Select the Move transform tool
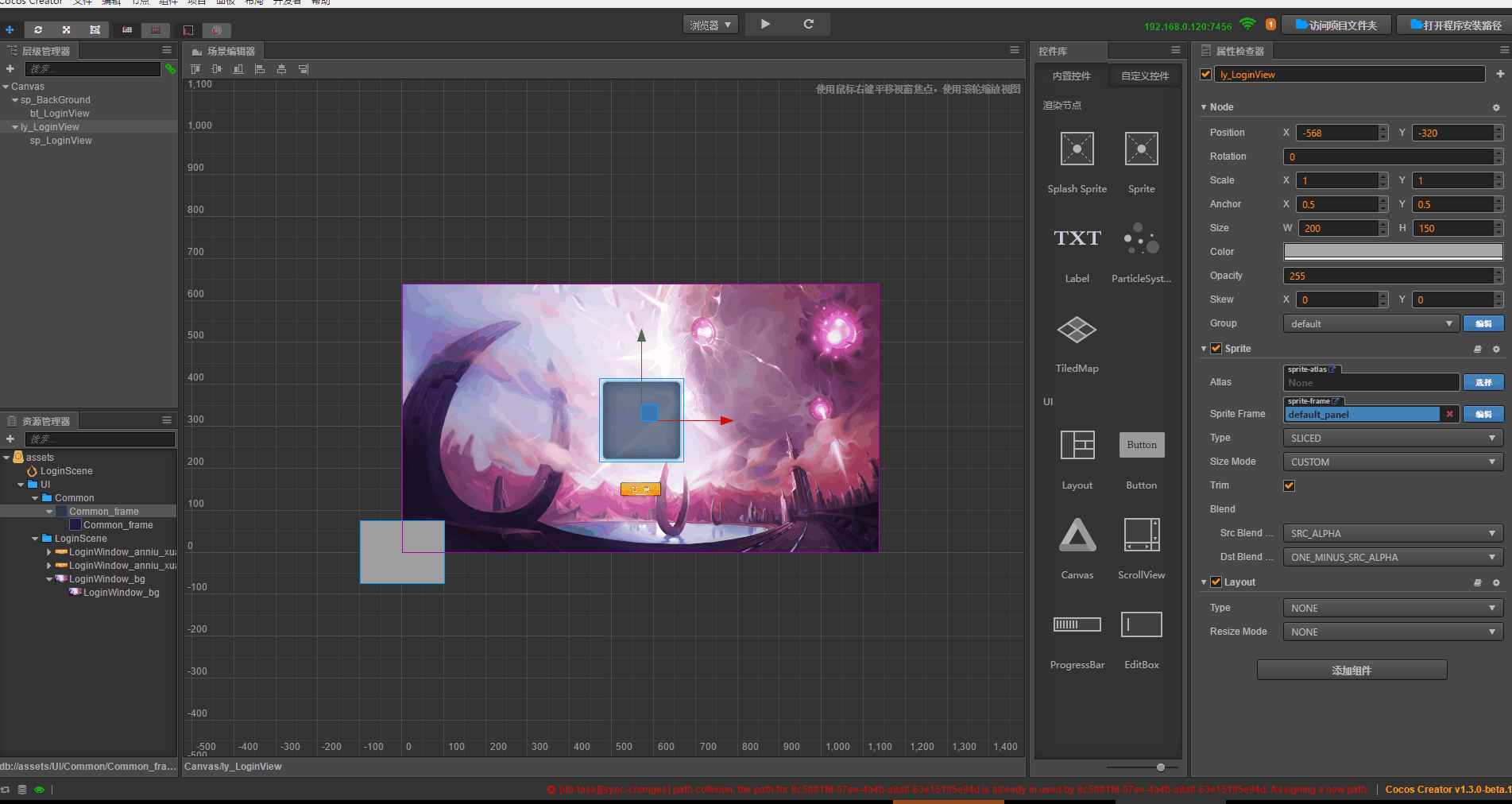Viewport: 1512px width, 804px height. click(10, 29)
